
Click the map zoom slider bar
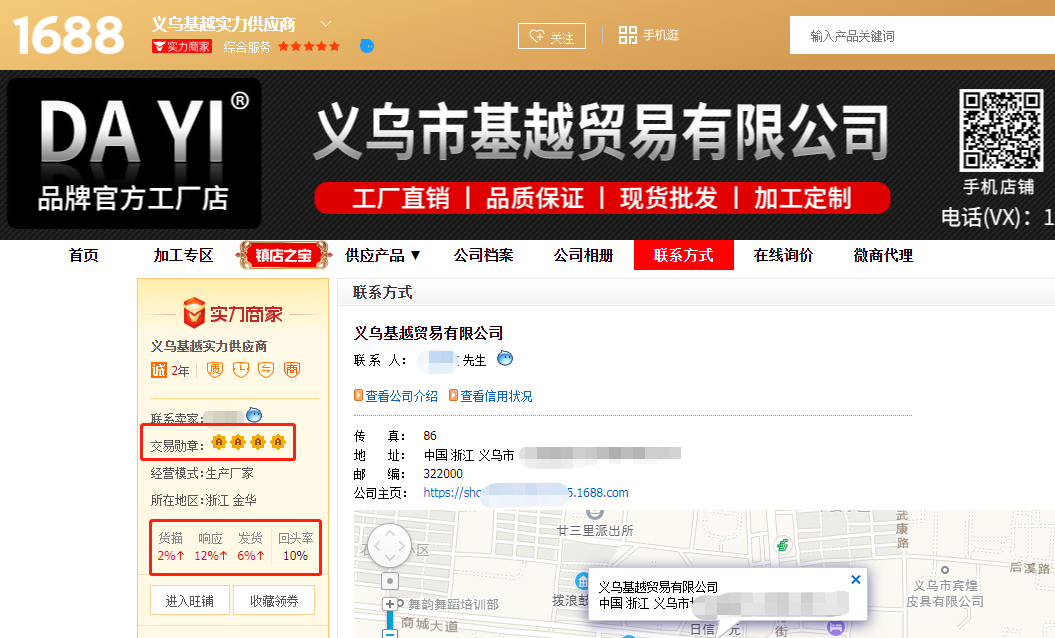point(389,620)
